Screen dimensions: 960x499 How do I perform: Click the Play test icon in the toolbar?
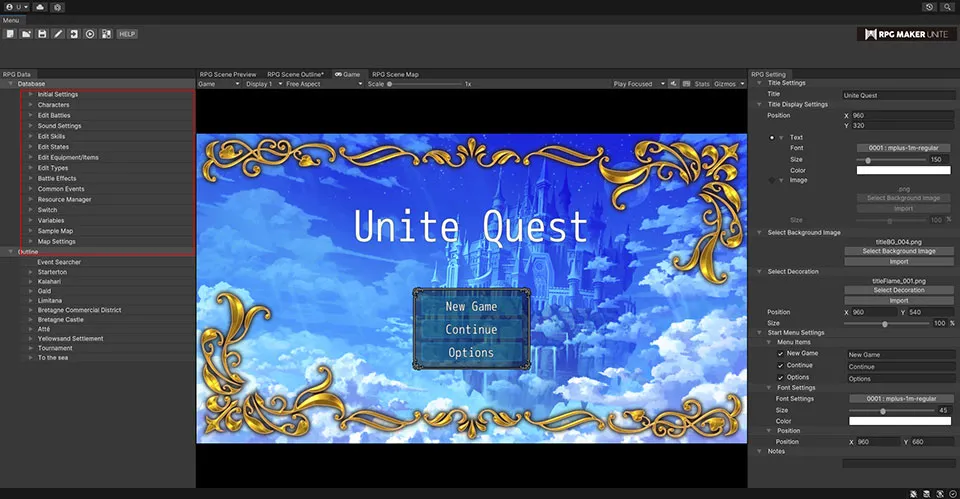click(x=90, y=34)
